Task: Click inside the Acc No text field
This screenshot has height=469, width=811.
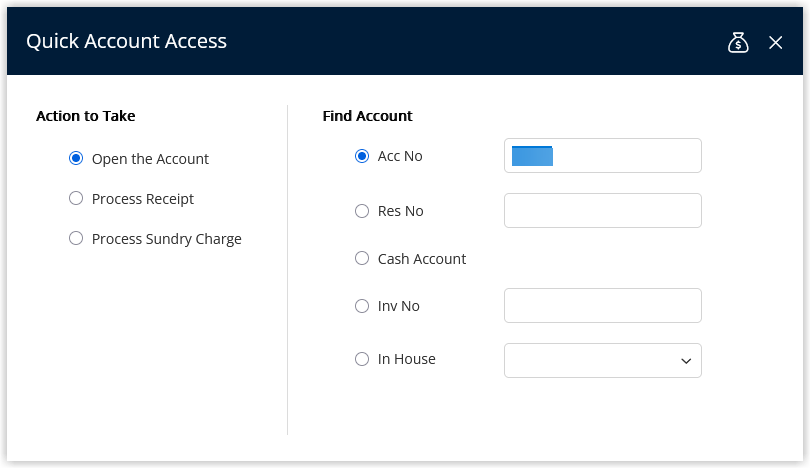Action: coord(603,156)
